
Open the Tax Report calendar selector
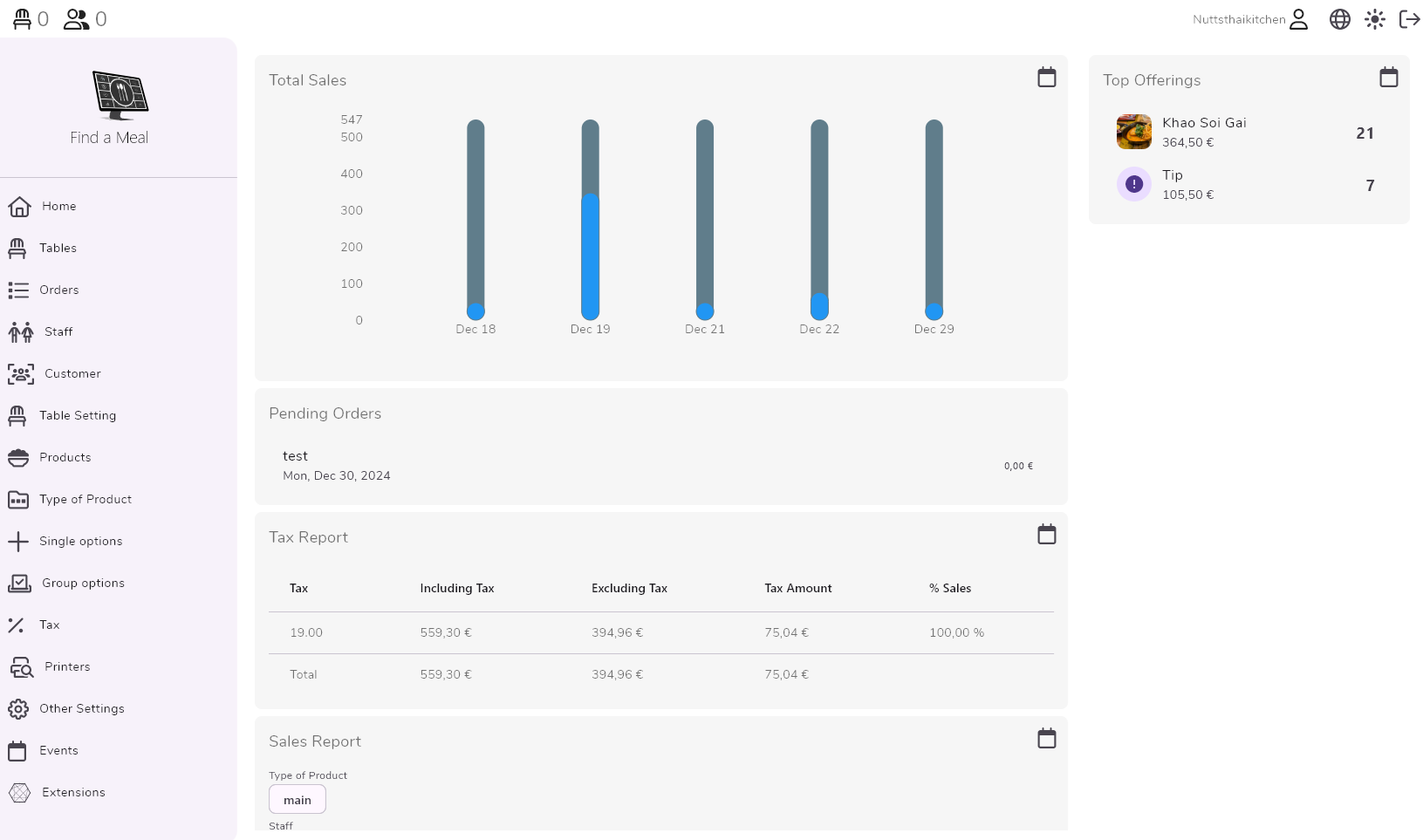(1046, 535)
